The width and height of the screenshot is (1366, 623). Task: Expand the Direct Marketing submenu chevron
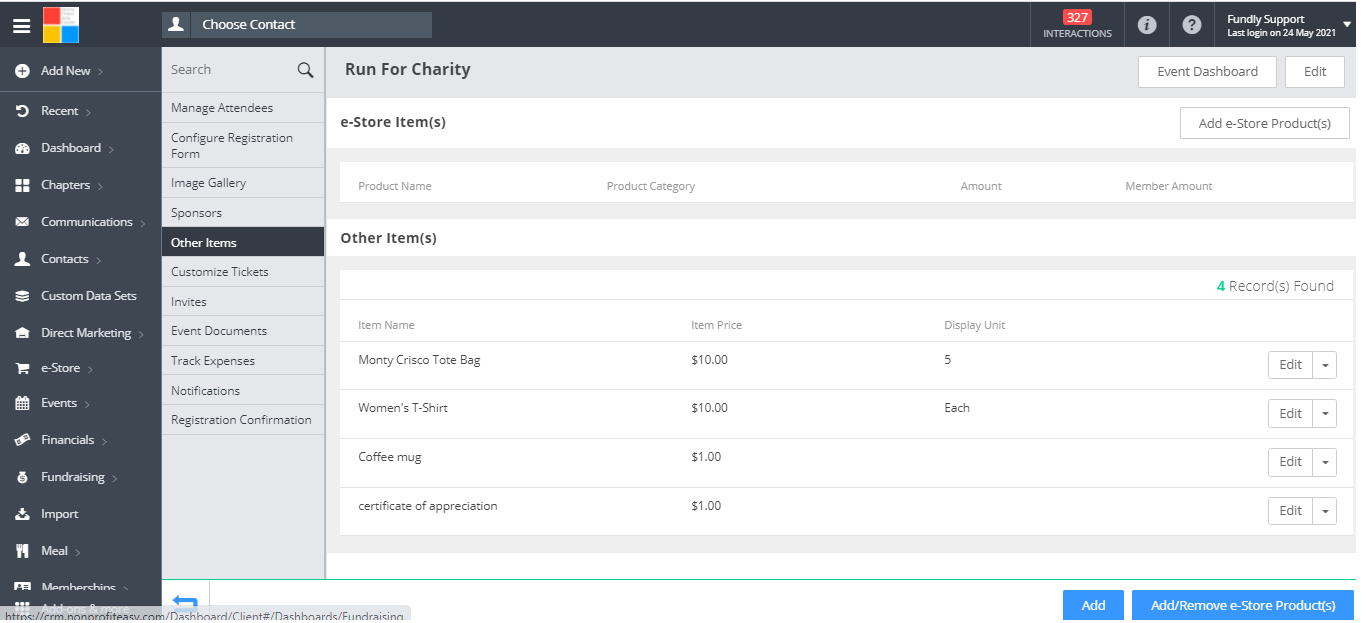coord(141,334)
